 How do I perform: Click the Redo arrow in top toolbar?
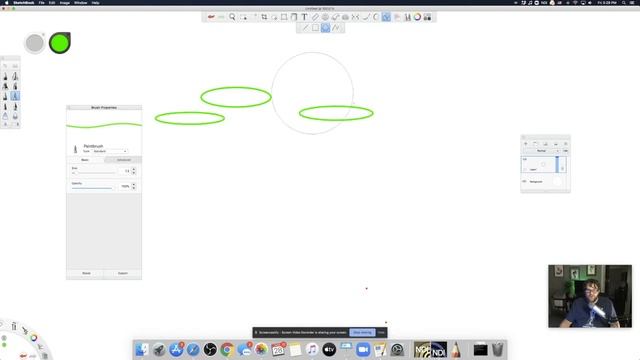coord(221,17)
